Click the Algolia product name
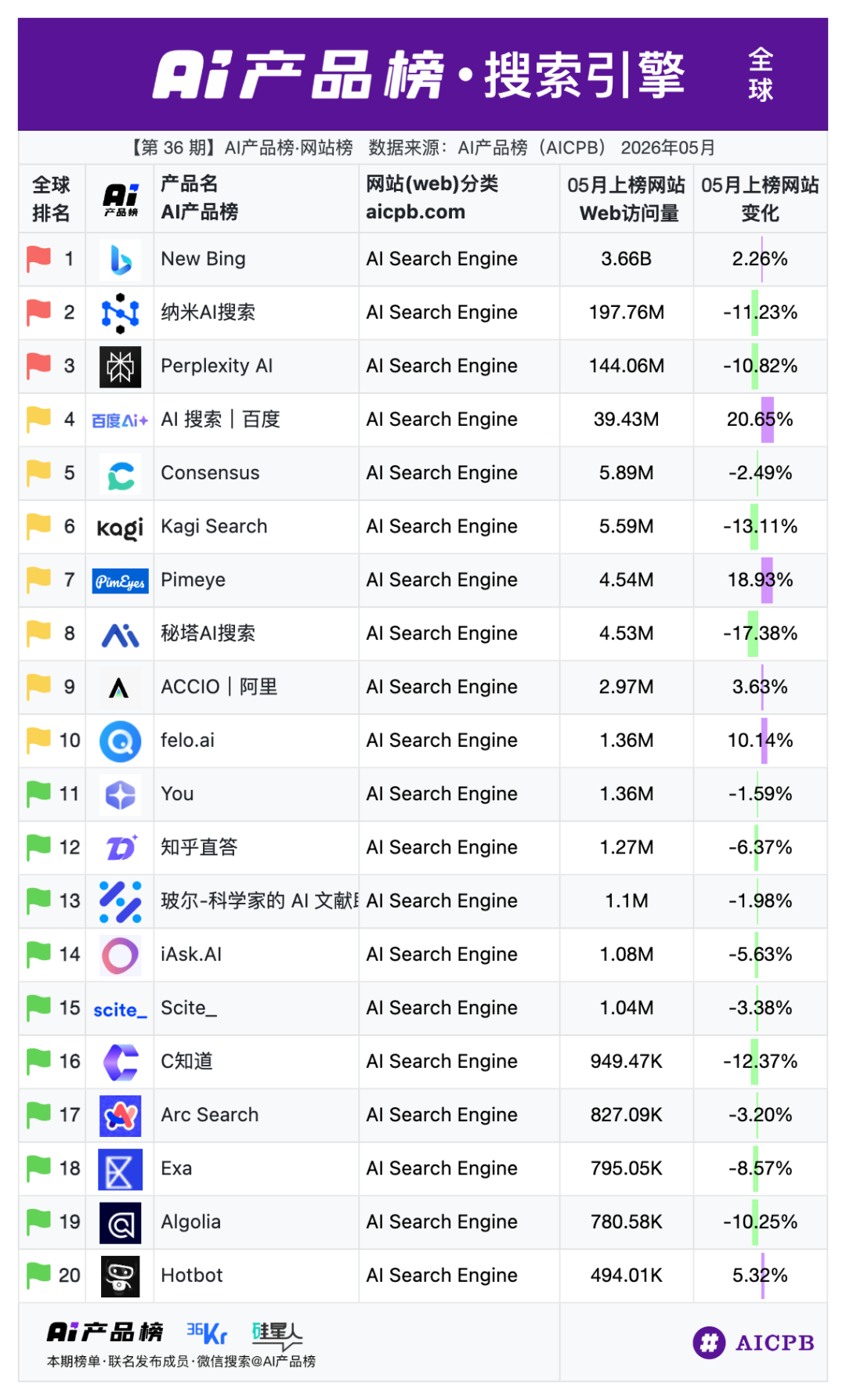846x1400 pixels. 191,1222
